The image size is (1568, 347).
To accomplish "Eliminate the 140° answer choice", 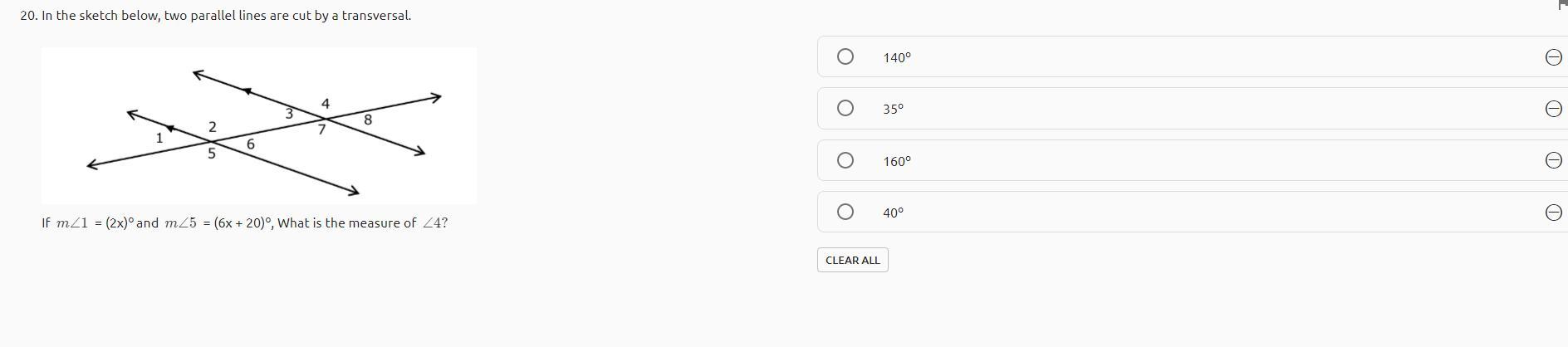I will coord(1553,57).
